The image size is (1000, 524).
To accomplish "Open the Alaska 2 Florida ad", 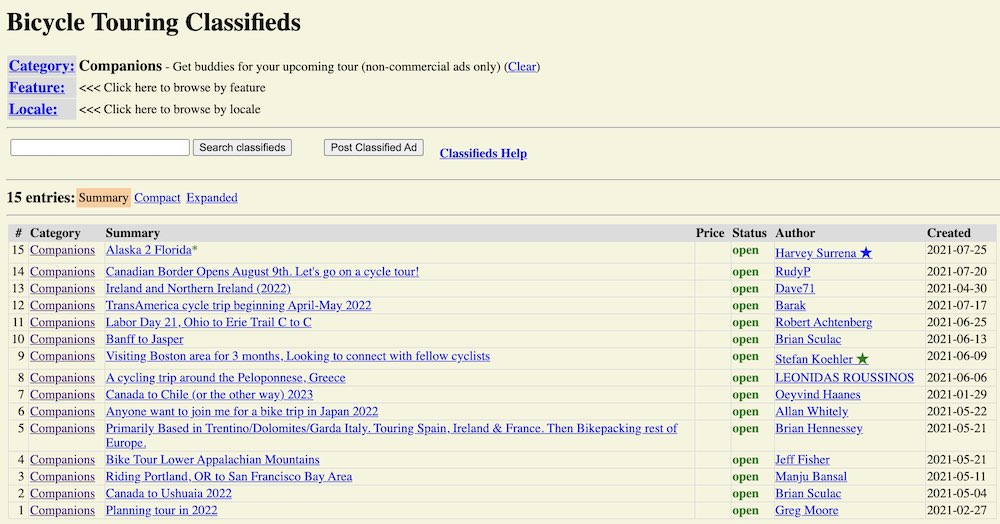I will [149, 250].
